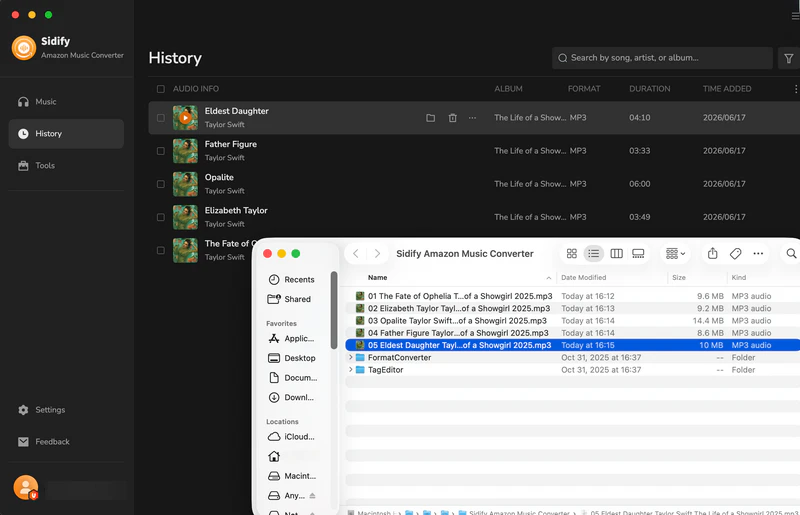800x515 pixels.
Task: Switch Finder to list view
Action: click(x=593, y=254)
